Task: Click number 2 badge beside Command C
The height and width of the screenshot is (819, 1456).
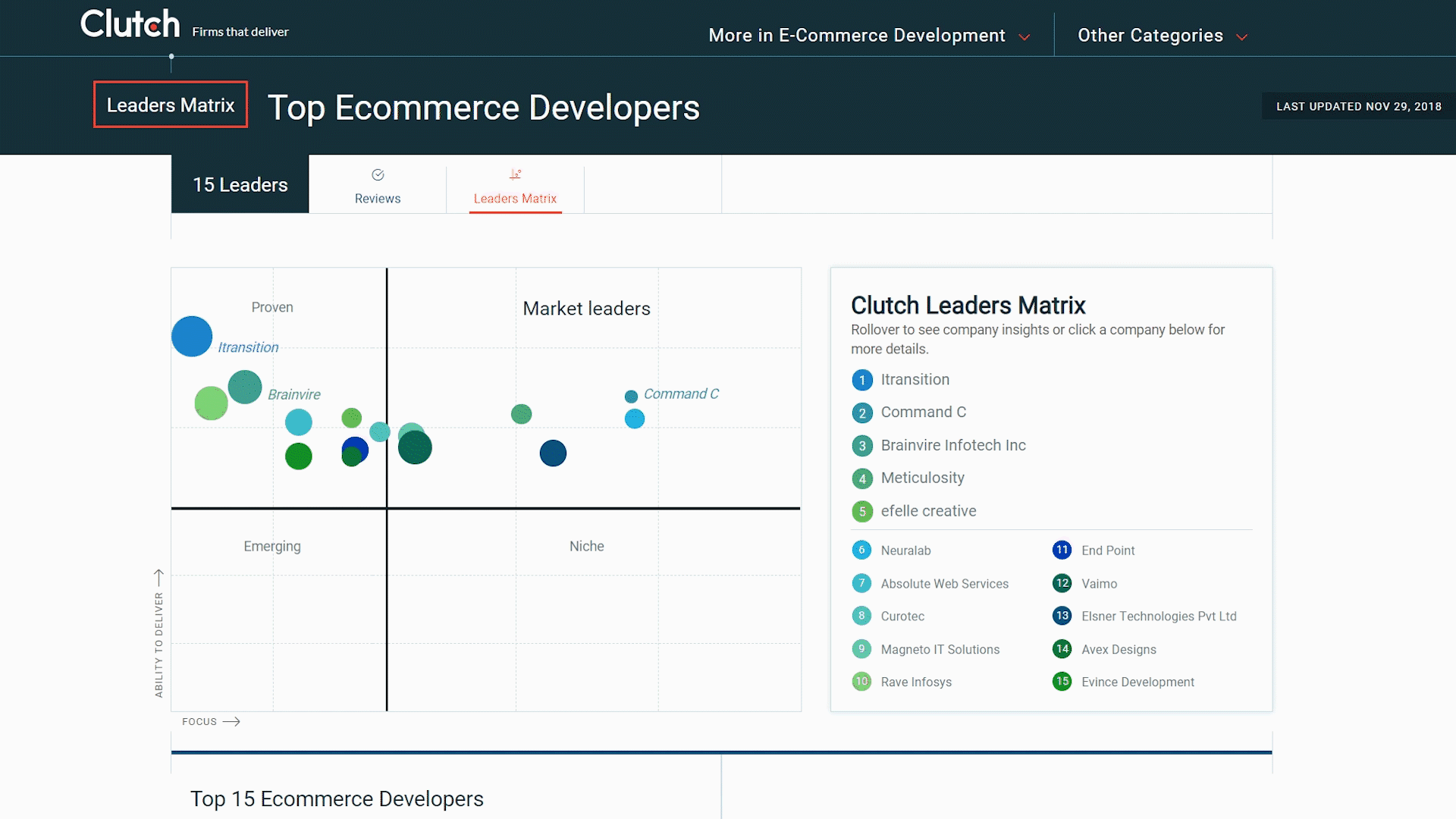Action: (861, 413)
